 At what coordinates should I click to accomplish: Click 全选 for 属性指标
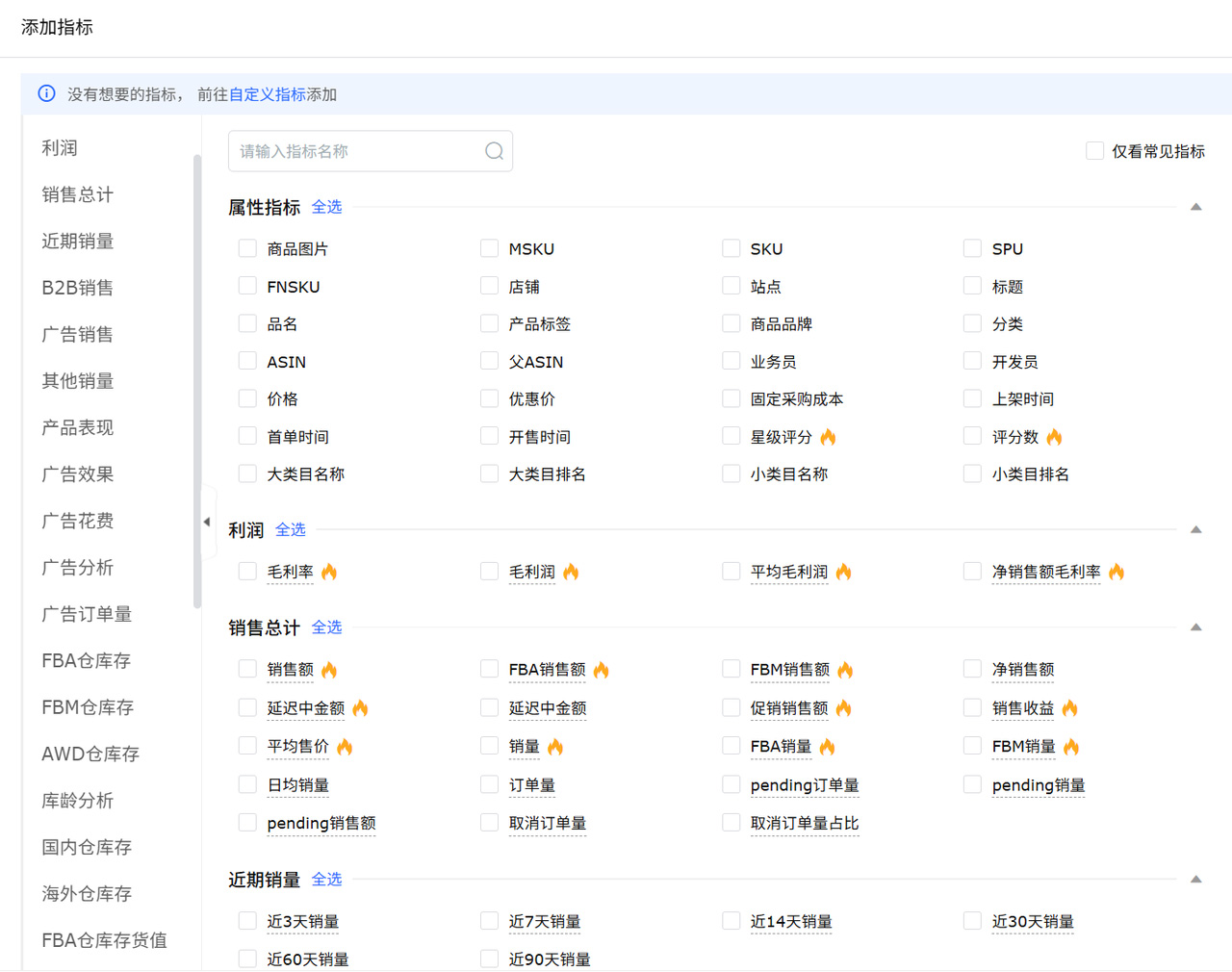point(326,207)
